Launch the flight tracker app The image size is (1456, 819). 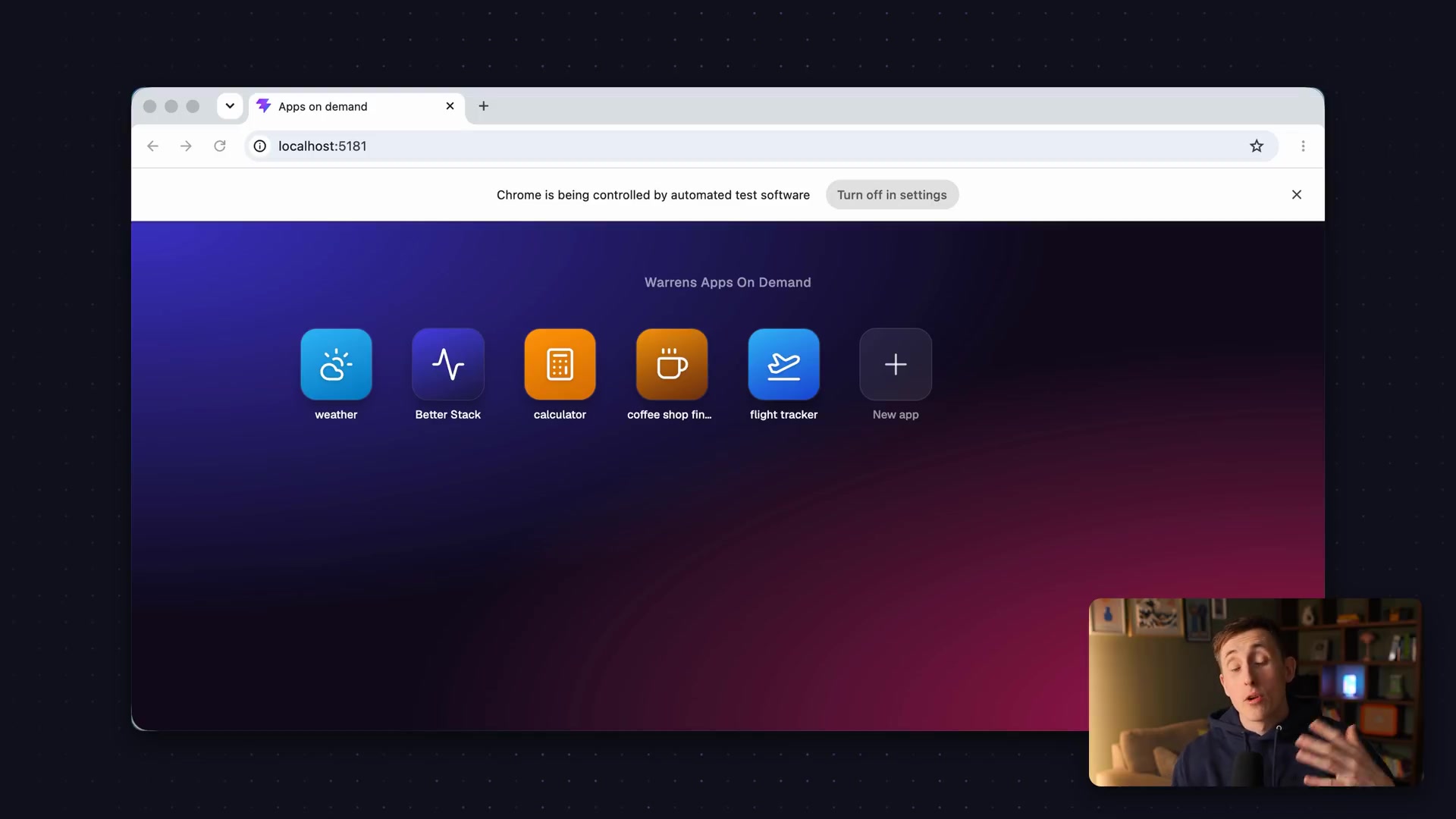783,364
